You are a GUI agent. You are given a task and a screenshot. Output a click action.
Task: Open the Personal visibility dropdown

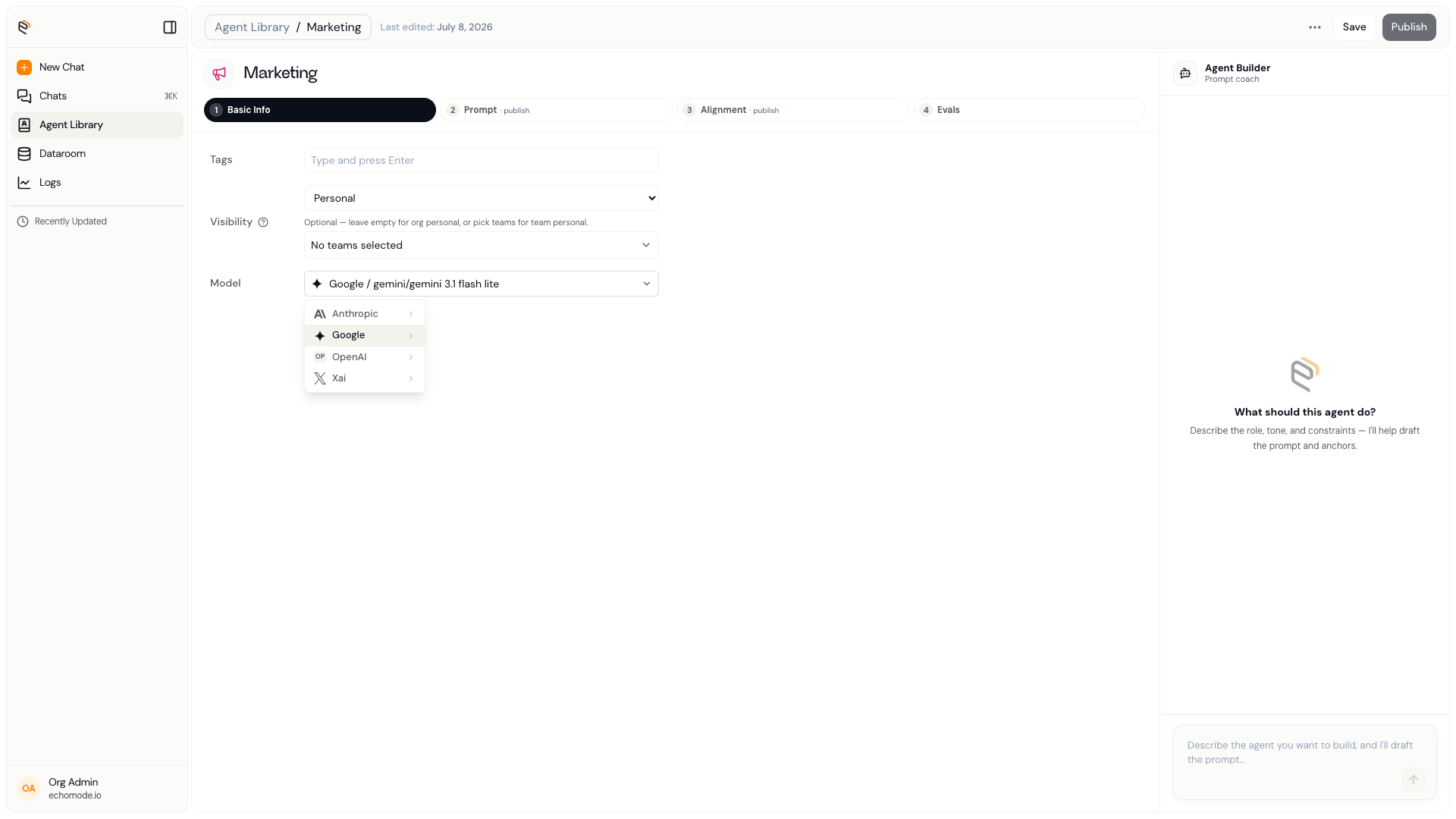pos(482,198)
